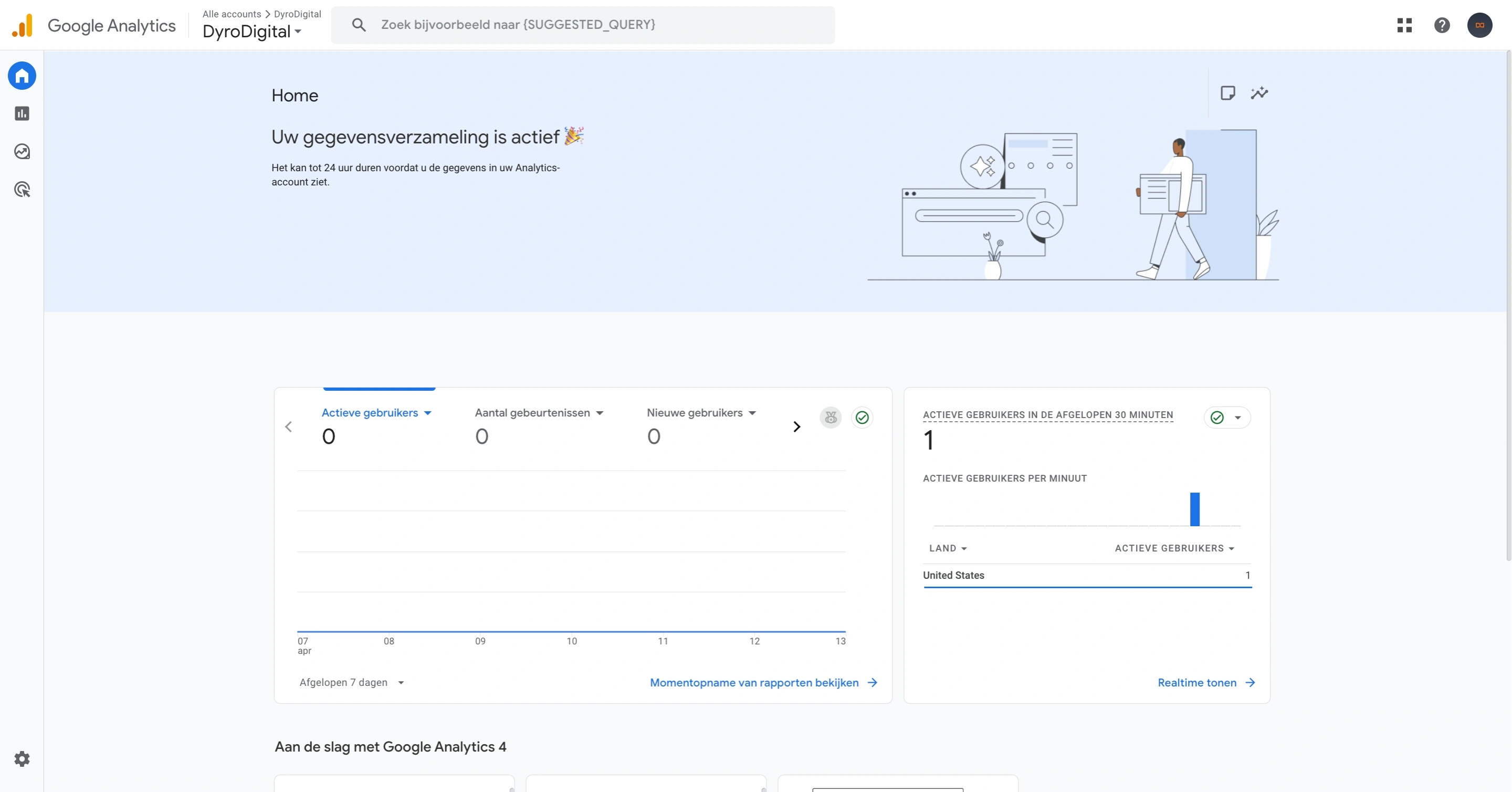Click the card customization icon near Home
1512x792 pixels.
(x=1227, y=93)
